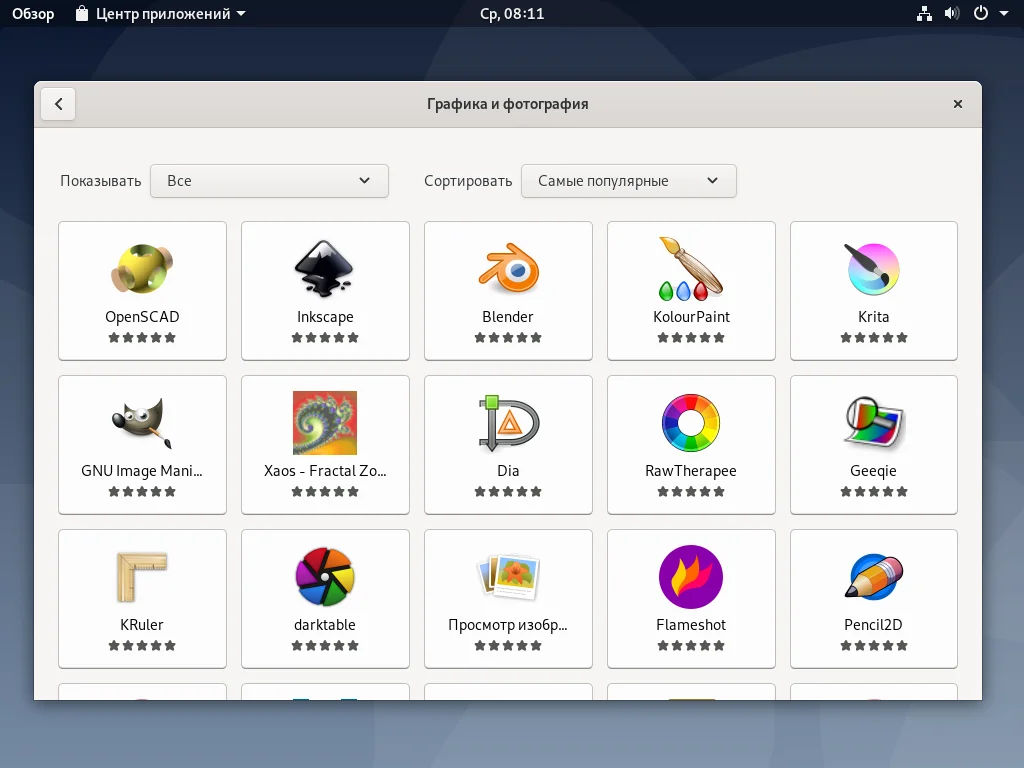
Task: Open Blender in the app center
Action: point(508,290)
